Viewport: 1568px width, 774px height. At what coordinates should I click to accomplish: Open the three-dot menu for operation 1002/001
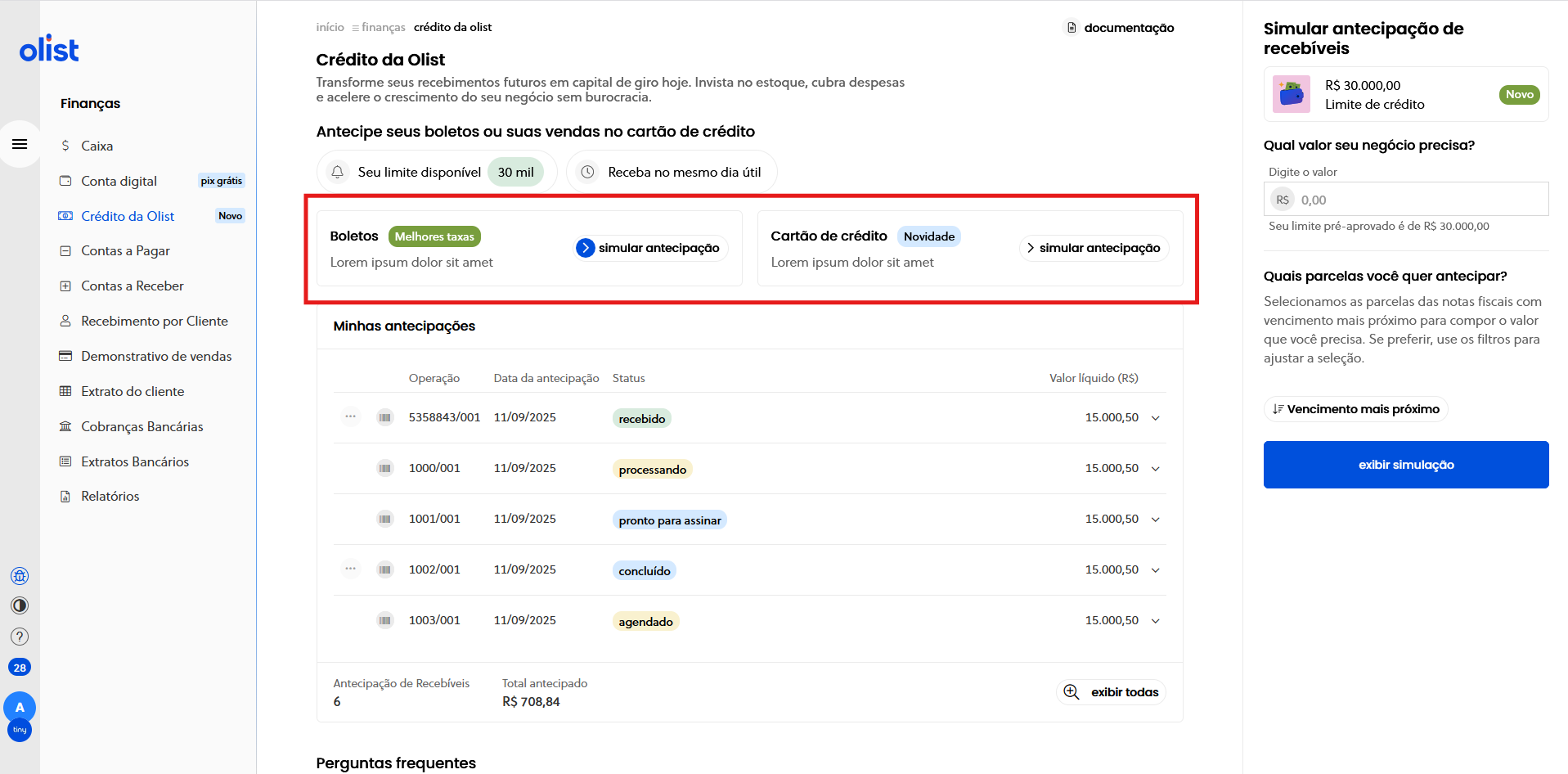[350, 569]
